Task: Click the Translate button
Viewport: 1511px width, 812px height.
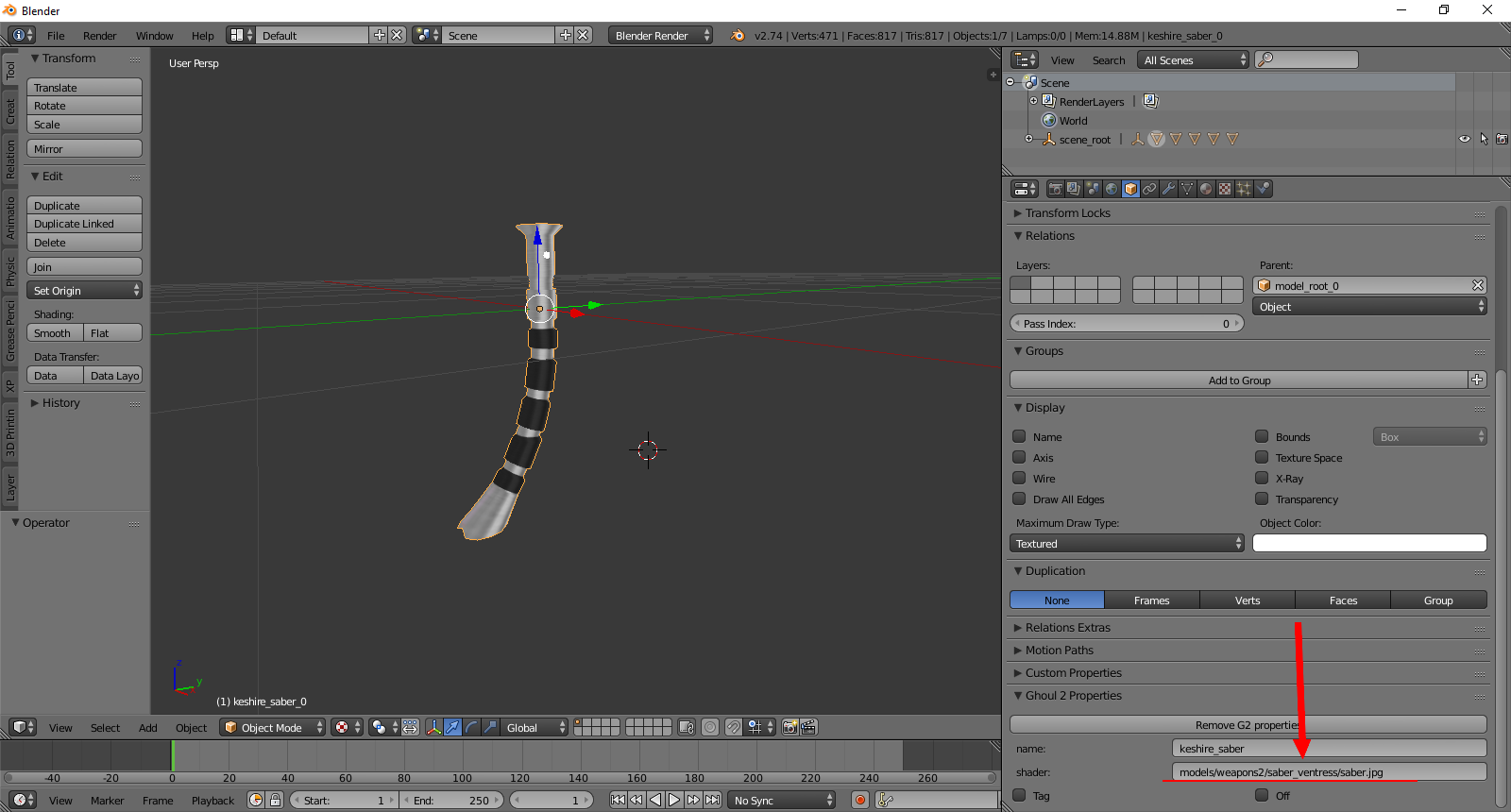Action: coord(84,87)
